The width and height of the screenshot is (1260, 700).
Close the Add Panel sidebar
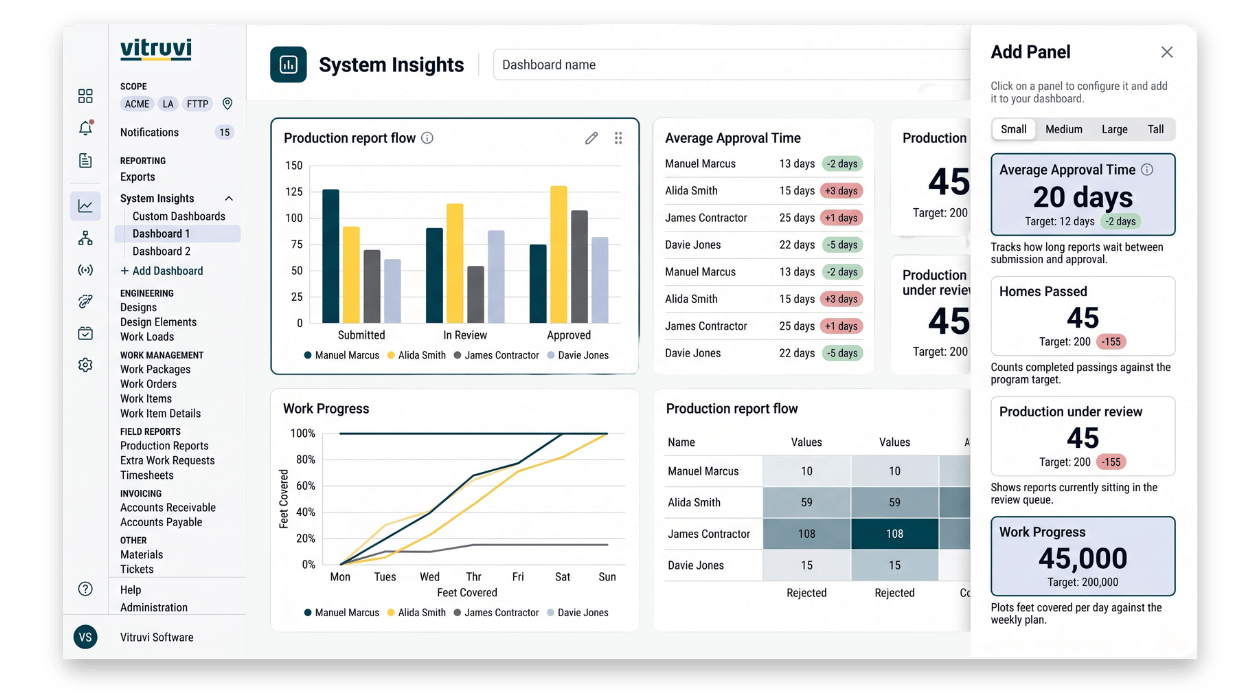[1166, 52]
